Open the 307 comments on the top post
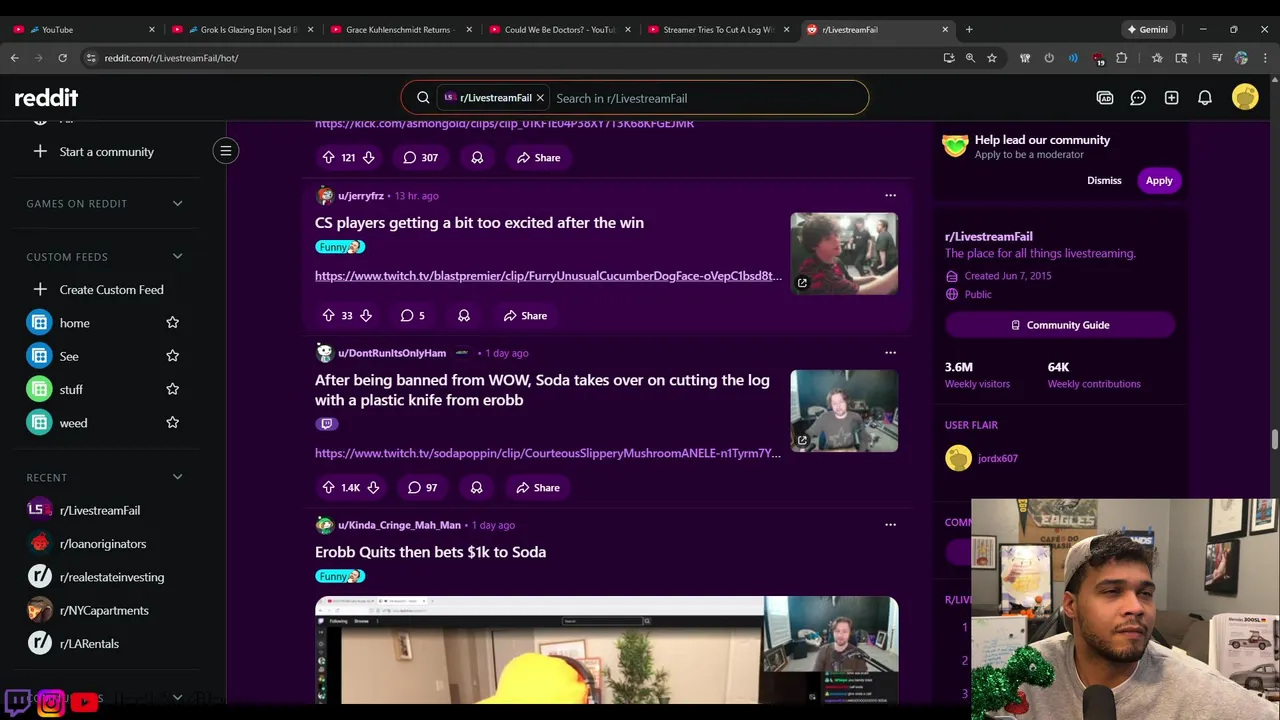This screenshot has width=1280, height=720. point(420,157)
